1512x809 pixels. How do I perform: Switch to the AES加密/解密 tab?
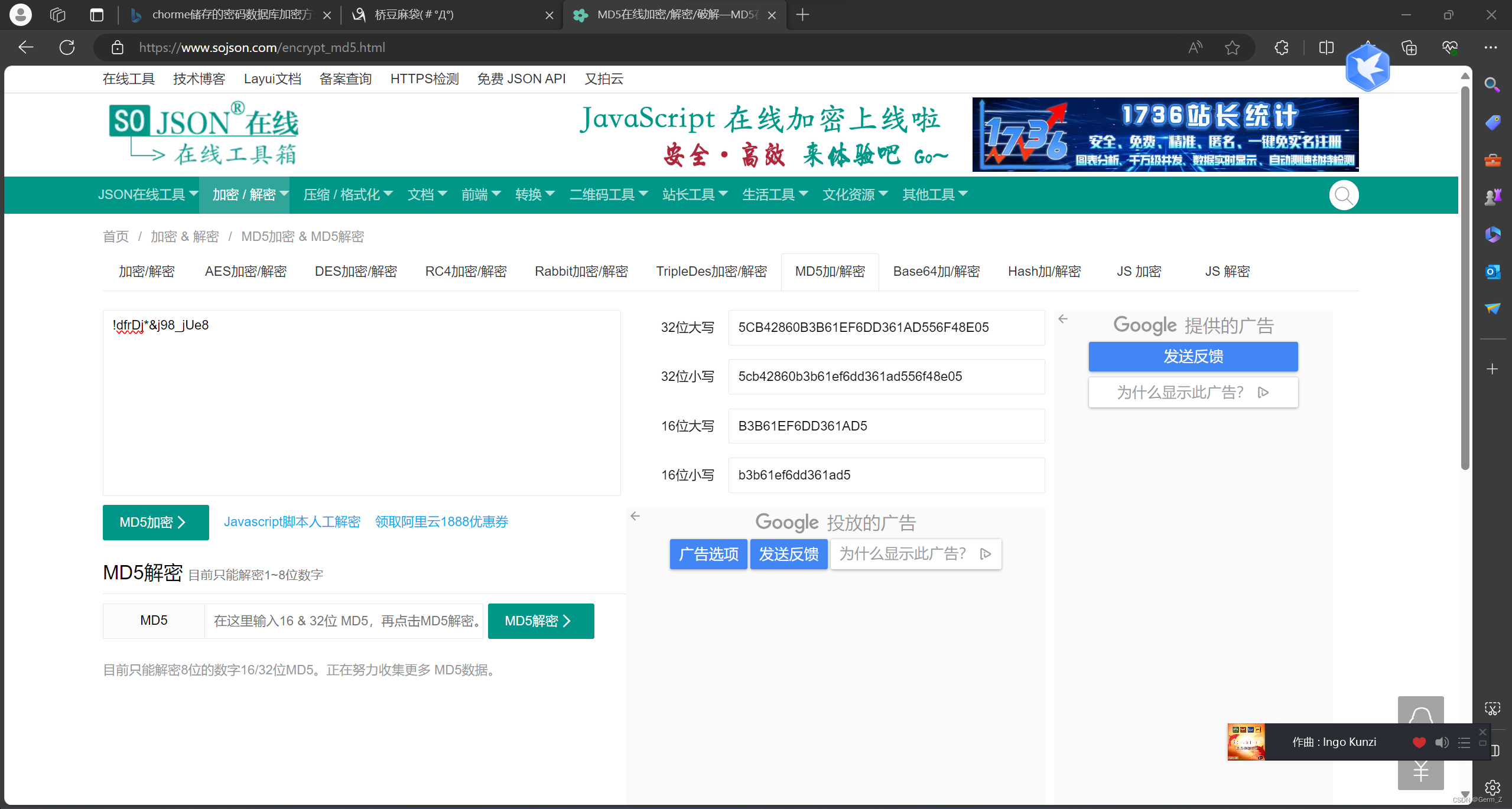pyautogui.click(x=245, y=271)
